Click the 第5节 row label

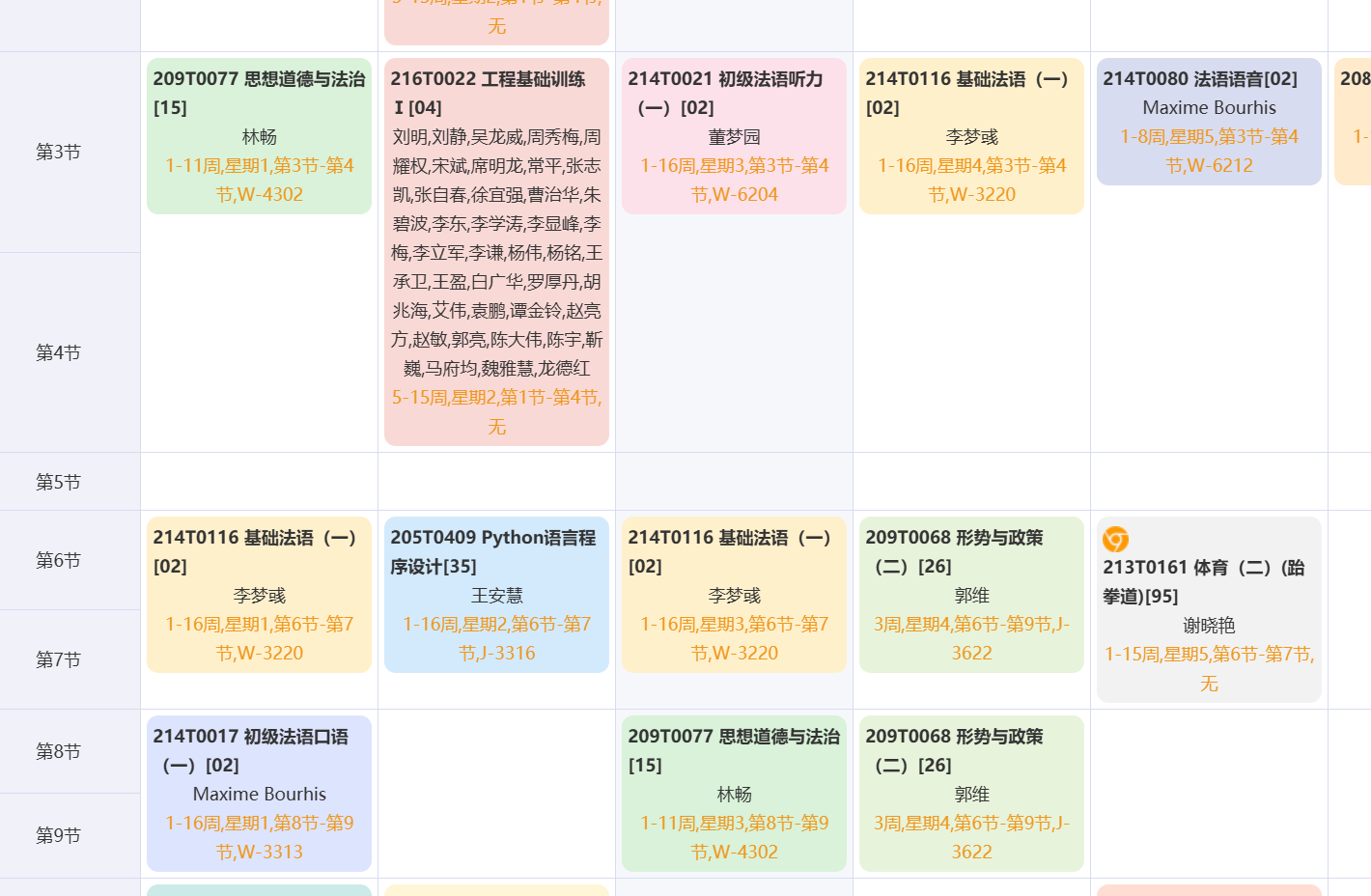[x=58, y=482]
